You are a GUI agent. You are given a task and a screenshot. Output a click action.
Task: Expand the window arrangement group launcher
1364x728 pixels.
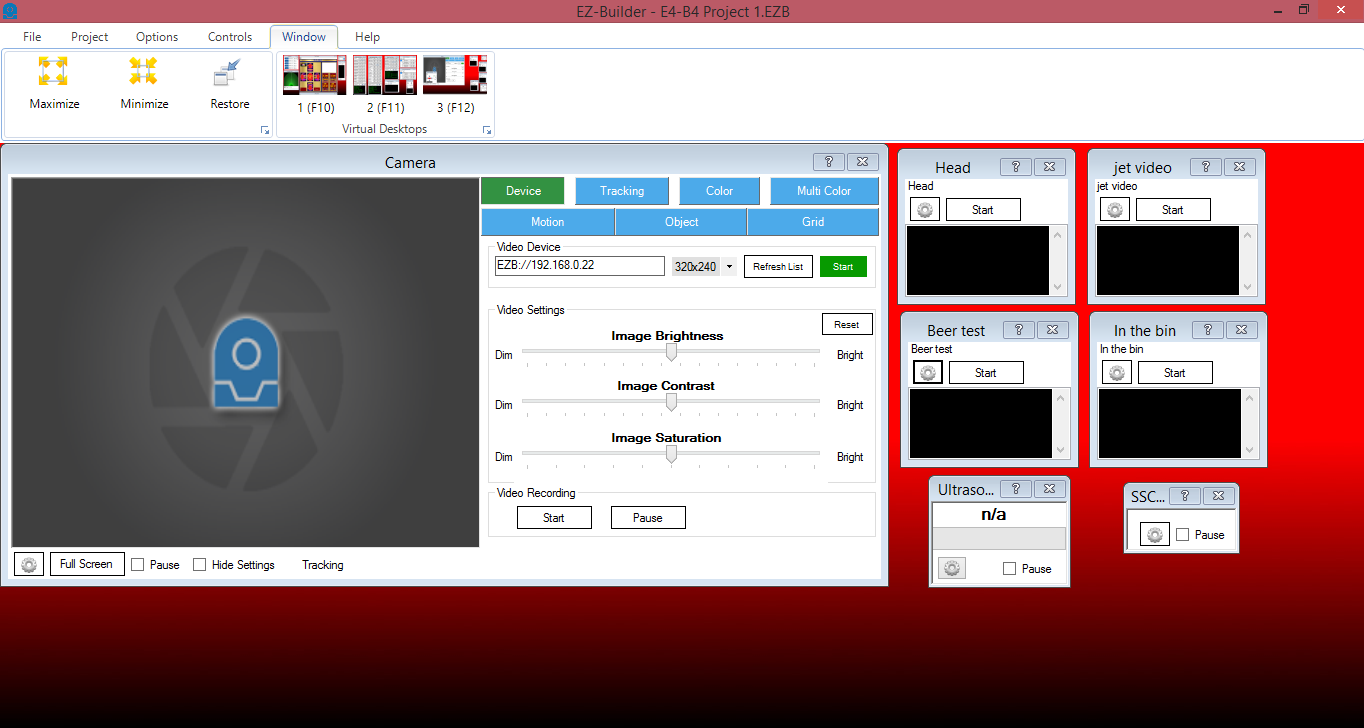(265, 130)
